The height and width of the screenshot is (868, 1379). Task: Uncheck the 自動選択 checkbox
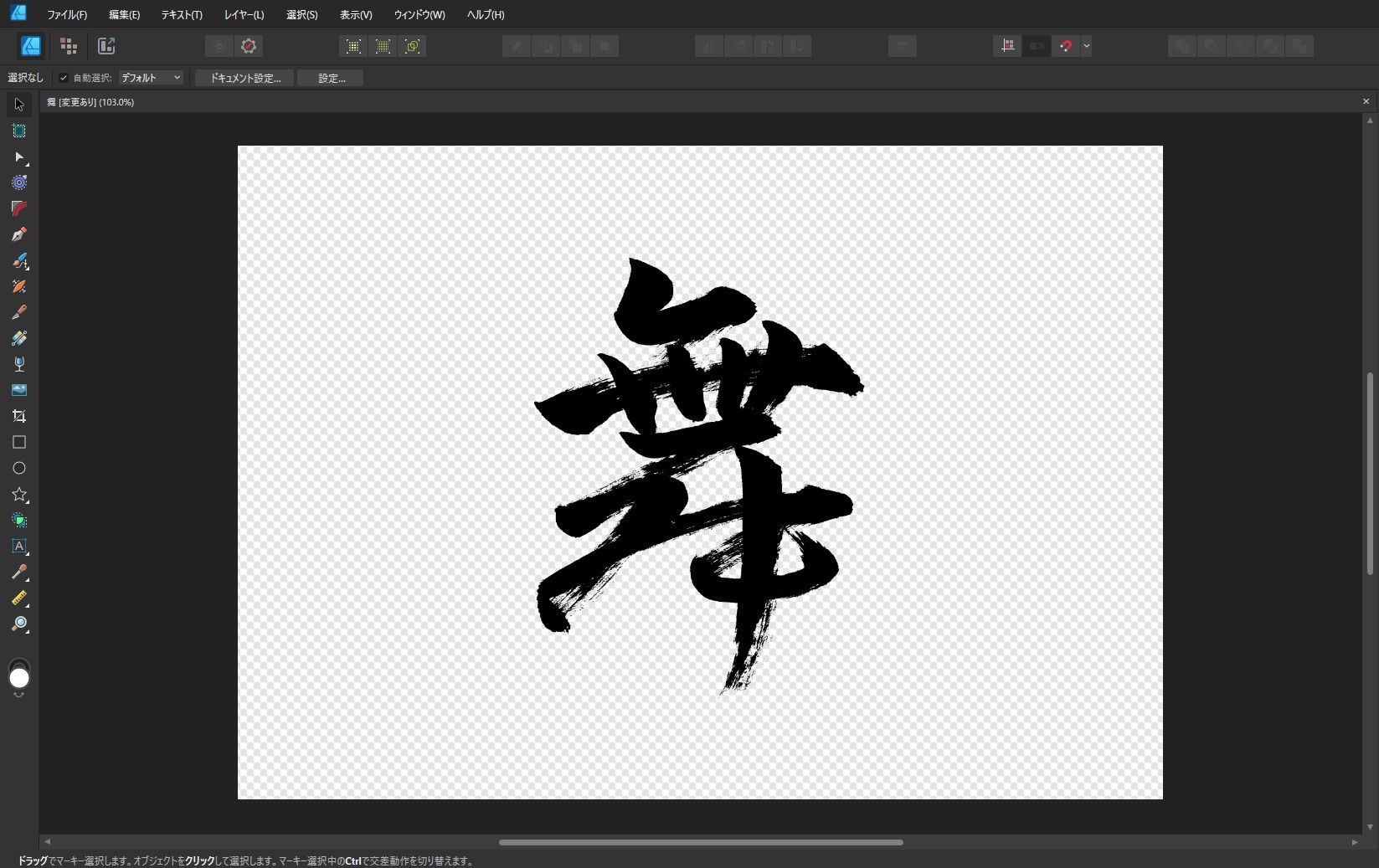point(64,78)
